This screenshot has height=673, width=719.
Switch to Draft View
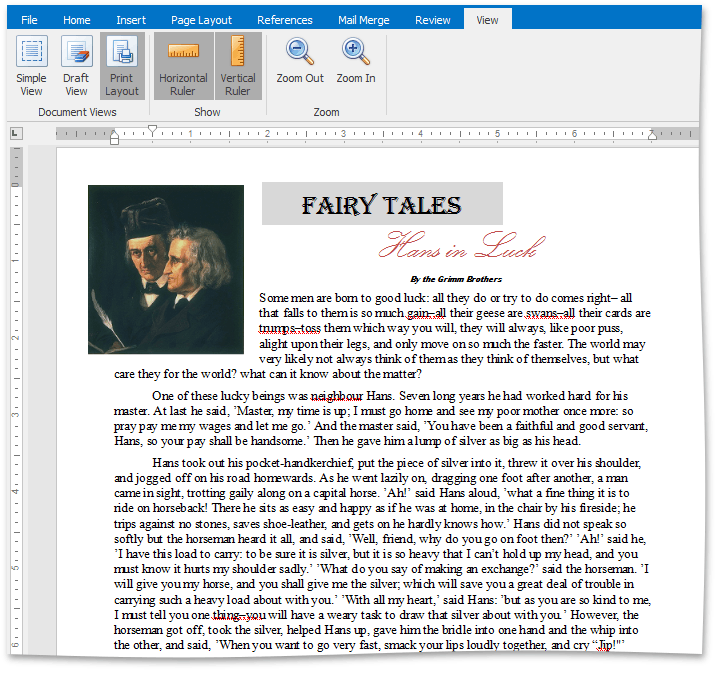[x=76, y=66]
